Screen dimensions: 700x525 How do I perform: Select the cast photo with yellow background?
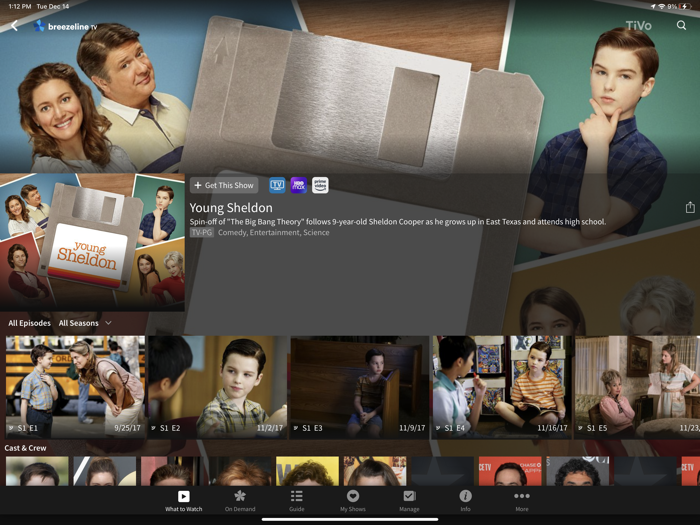point(307,471)
